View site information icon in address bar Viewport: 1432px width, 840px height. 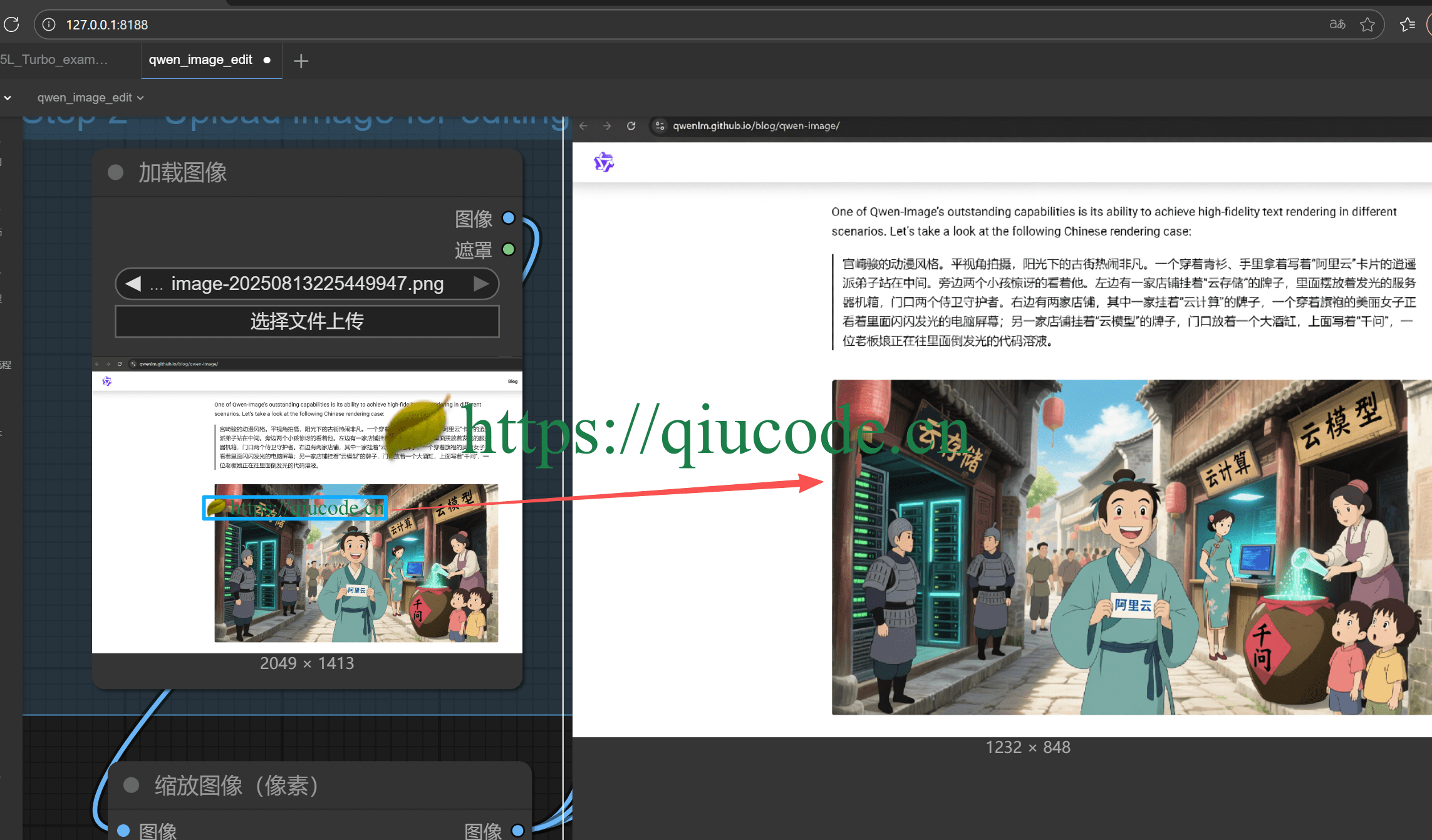49,24
